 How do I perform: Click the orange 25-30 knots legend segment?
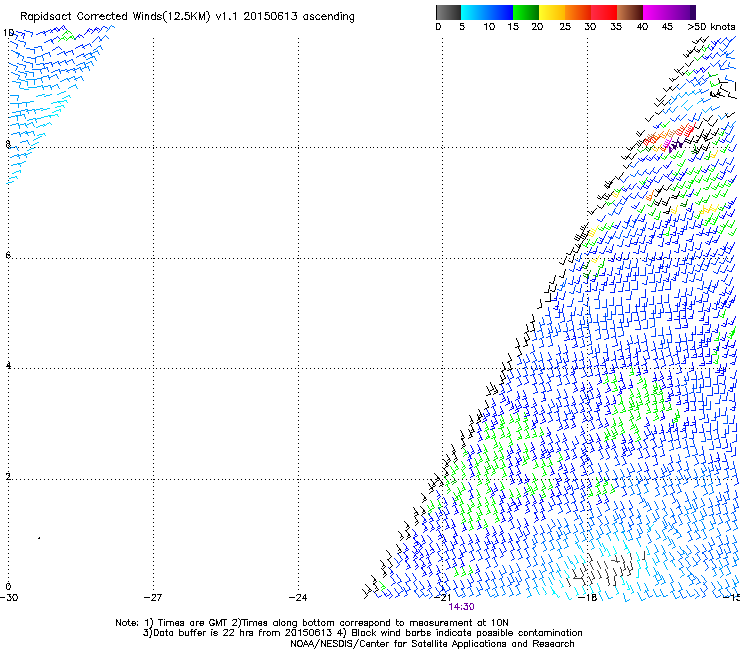[x=578, y=12]
